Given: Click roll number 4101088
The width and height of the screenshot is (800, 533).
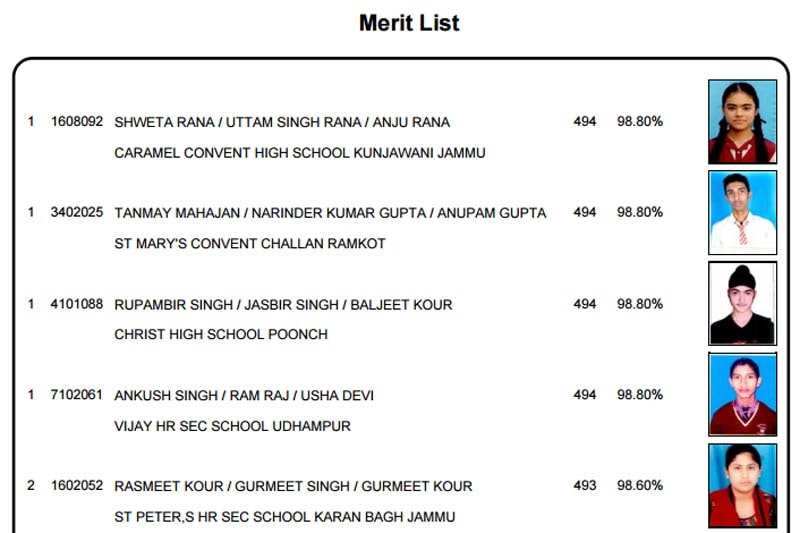Looking at the screenshot, I should (x=77, y=304).
